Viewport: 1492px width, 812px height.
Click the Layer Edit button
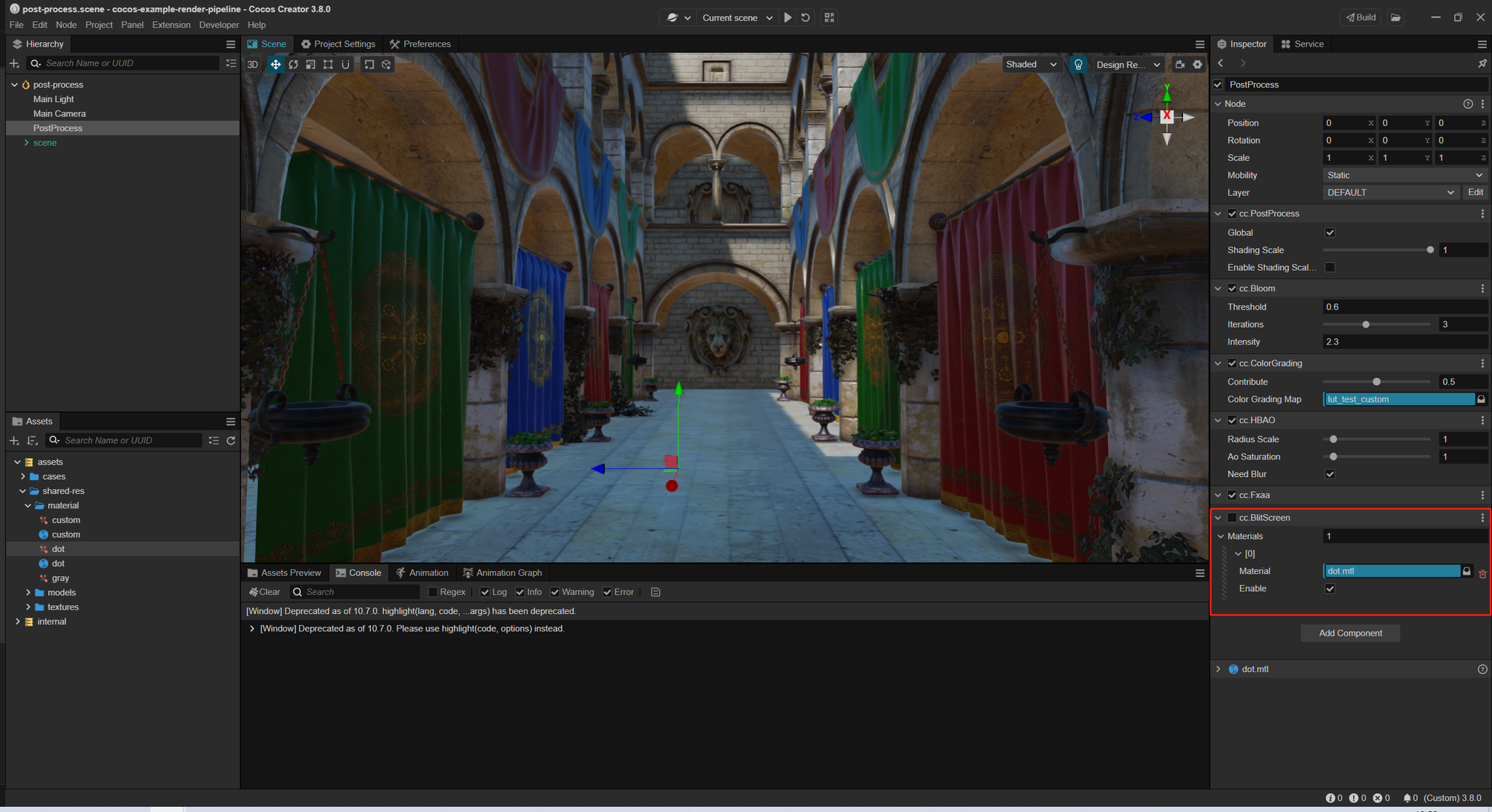[x=1475, y=193]
